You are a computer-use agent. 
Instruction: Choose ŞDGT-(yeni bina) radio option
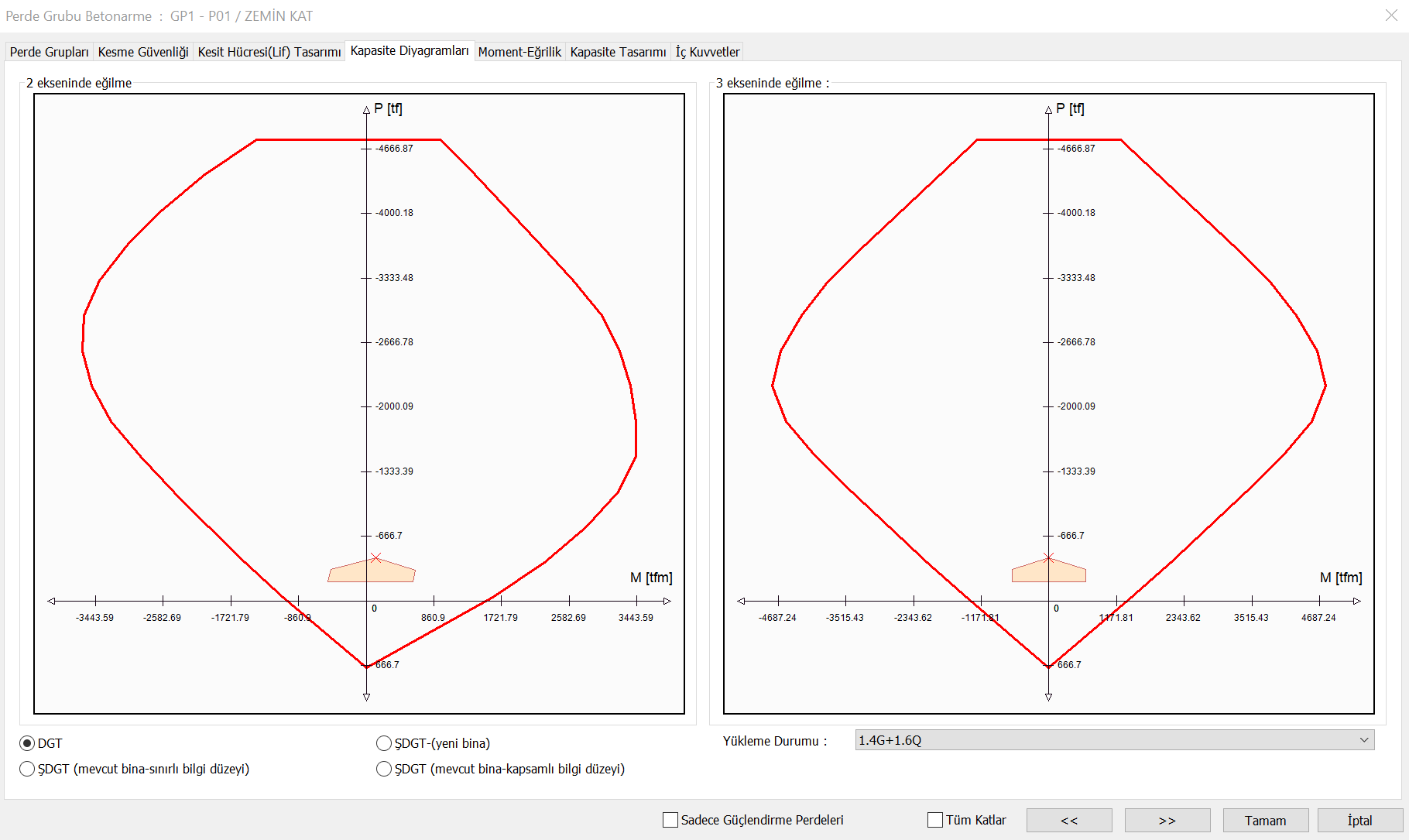click(x=384, y=743)
